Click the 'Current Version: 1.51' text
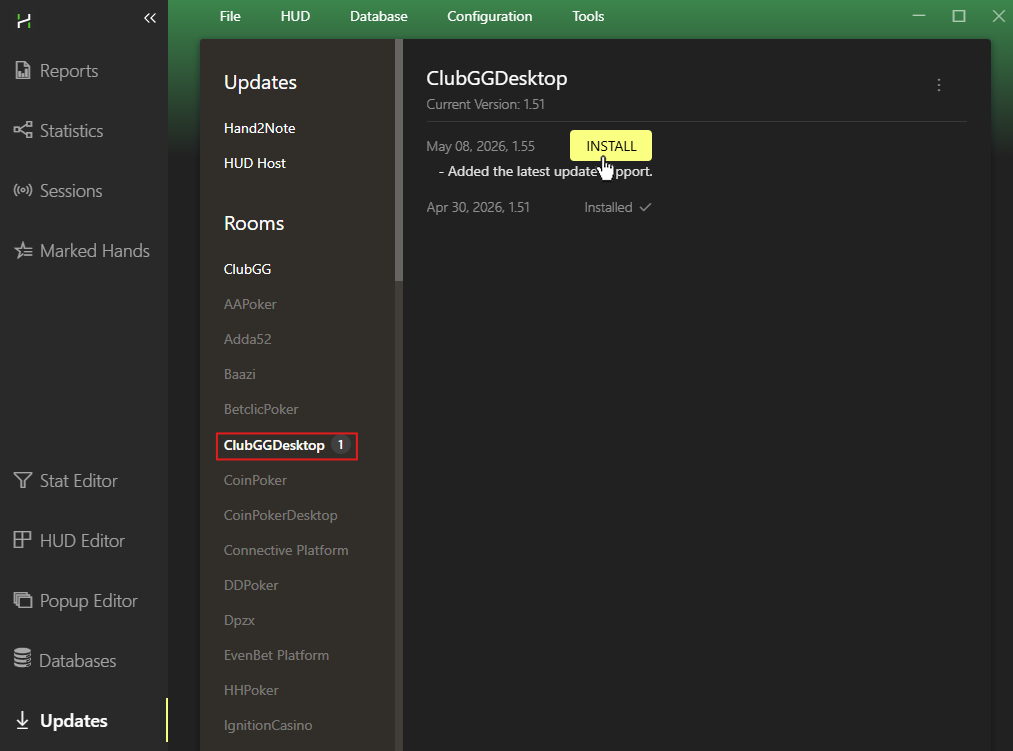1013x751 pixels. [x=485, y=104]
